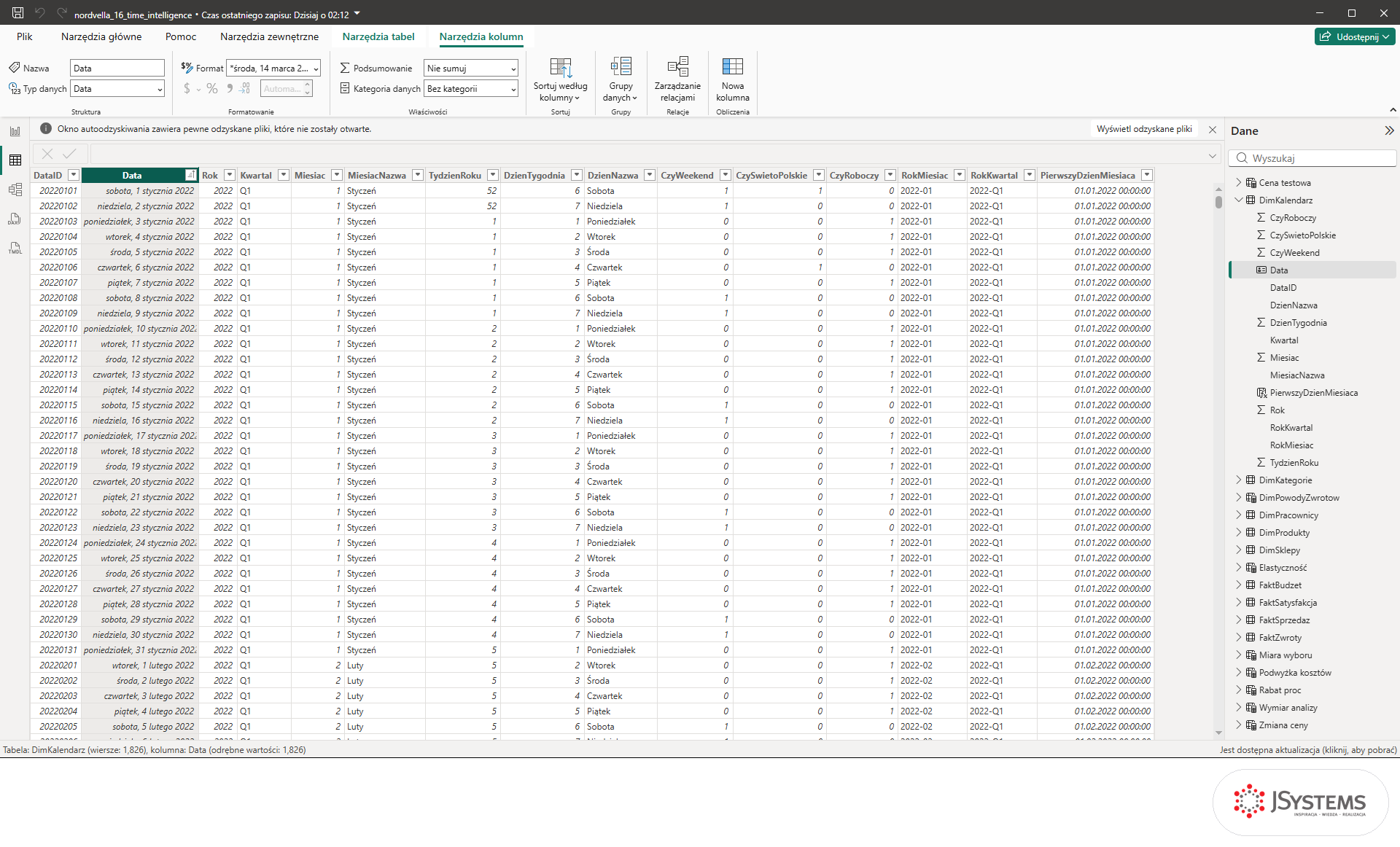Click the percent format icon
Image resolution: width=1400 pixels, height=847 pixels.
tap(212, 88)
